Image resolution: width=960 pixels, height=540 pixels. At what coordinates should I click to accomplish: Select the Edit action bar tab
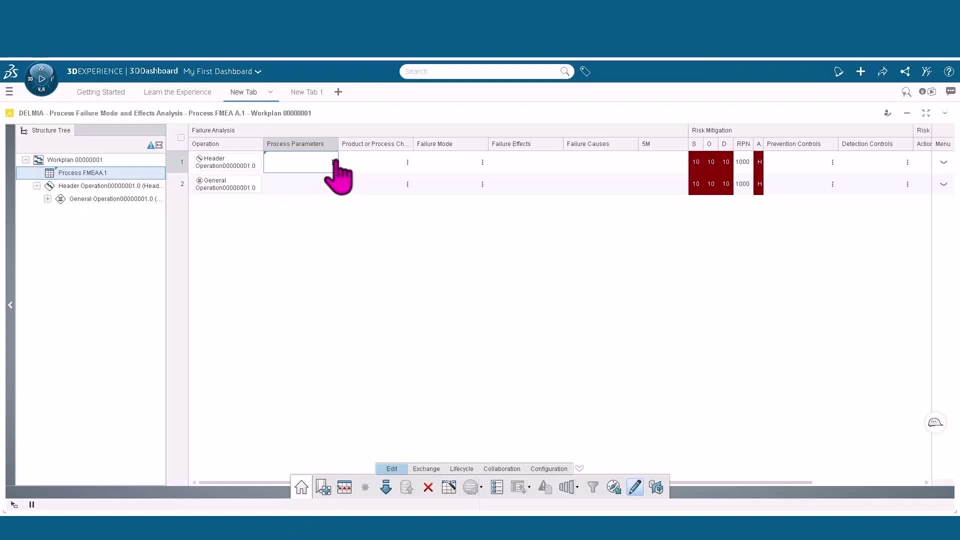[391, 468]
